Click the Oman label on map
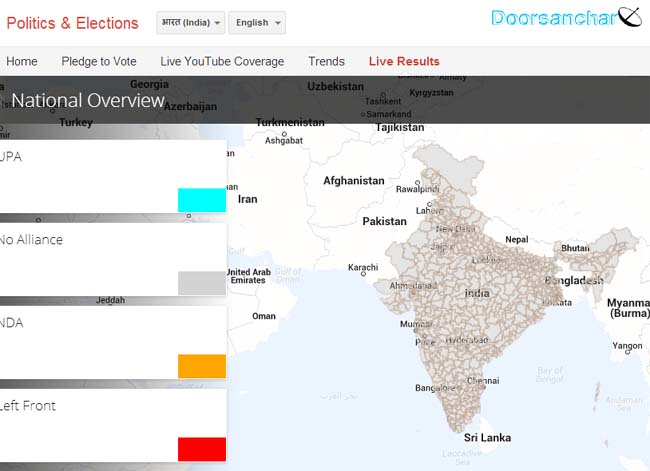 tap(264, 316)
